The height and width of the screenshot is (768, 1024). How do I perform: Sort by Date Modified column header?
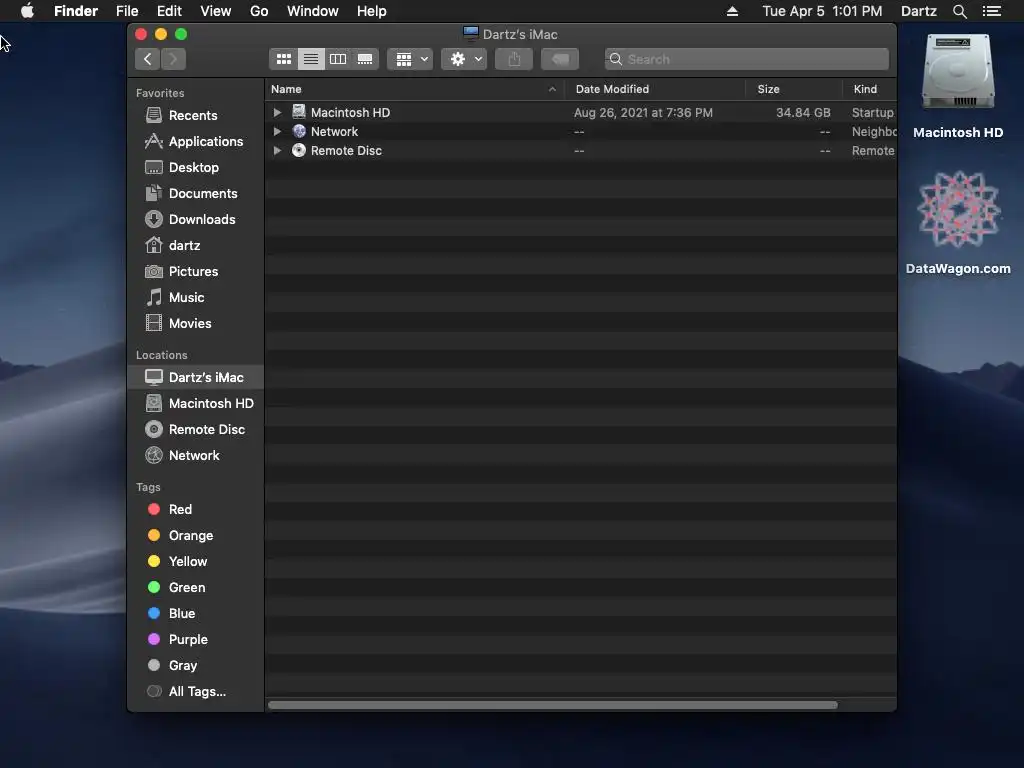(x=655, y=89)
